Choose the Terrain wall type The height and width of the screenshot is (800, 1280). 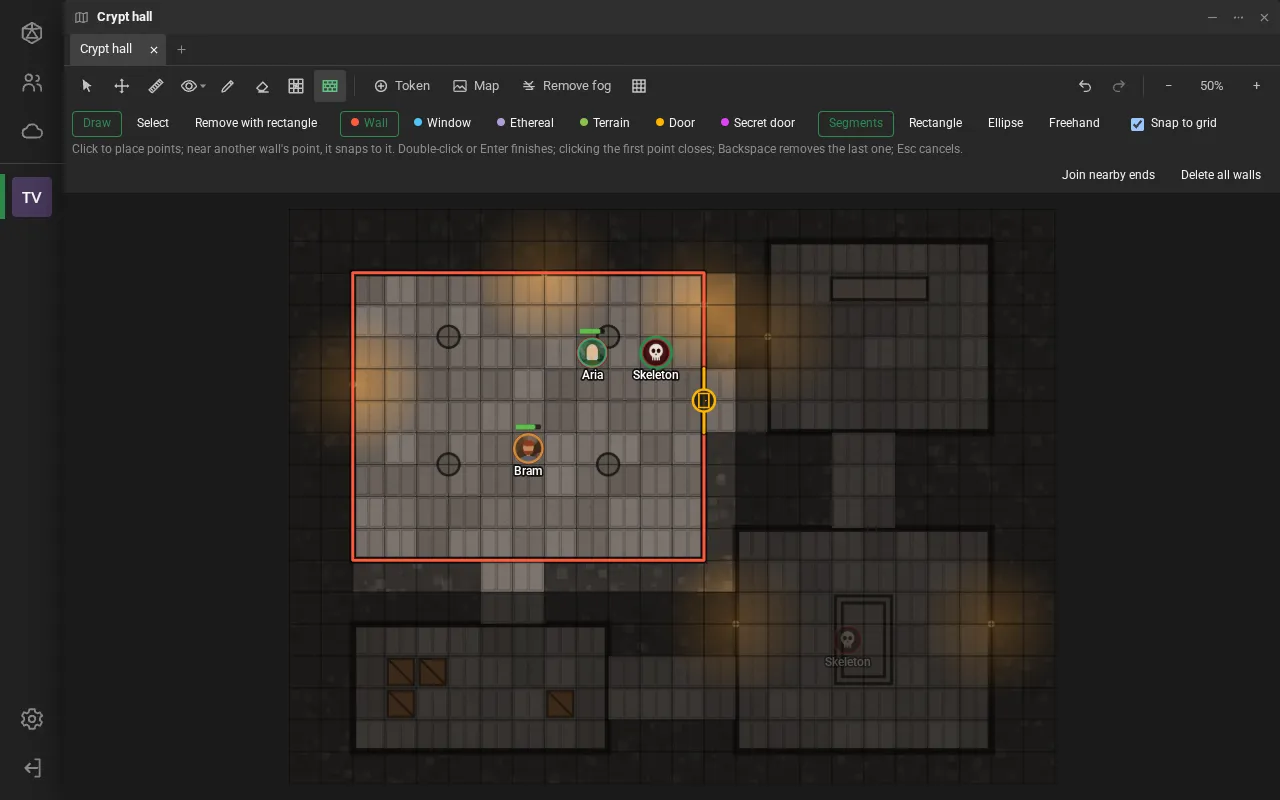click(x=605, y=123)
